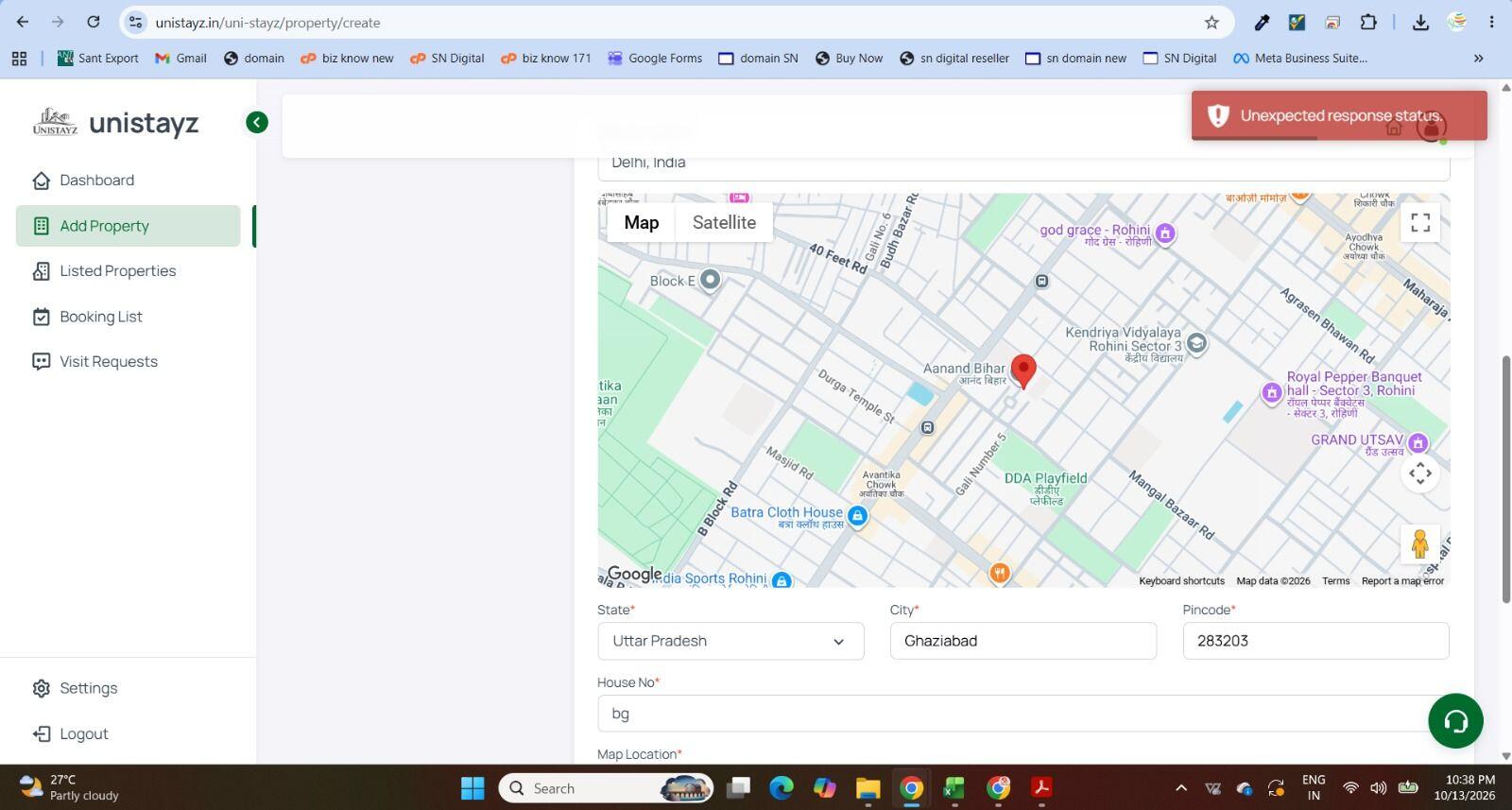Bookmark this page with star icon
Viewport: 1512px width, 810px height.
(x=1211, y=22)
